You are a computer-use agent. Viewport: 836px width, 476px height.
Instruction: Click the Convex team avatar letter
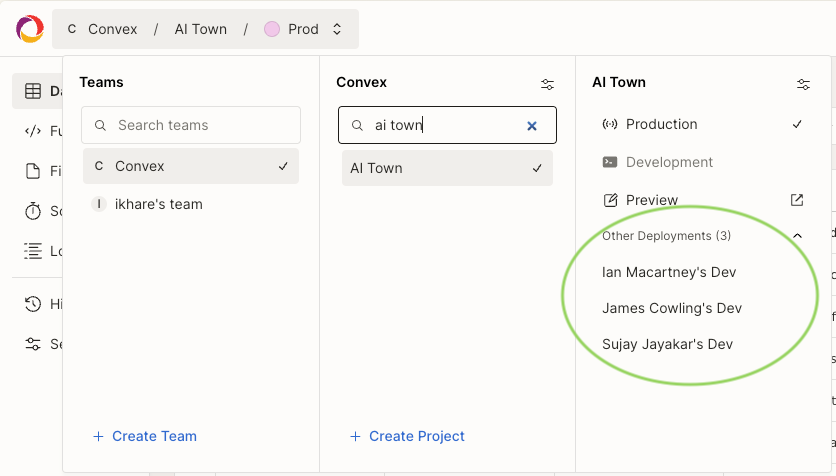[x=99, y=166]
